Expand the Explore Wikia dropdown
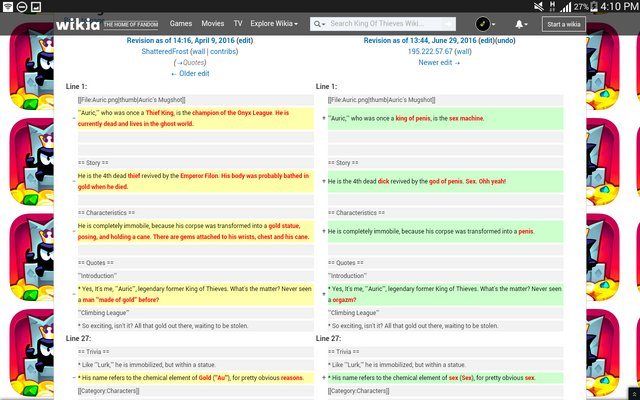 click(274, 24)
